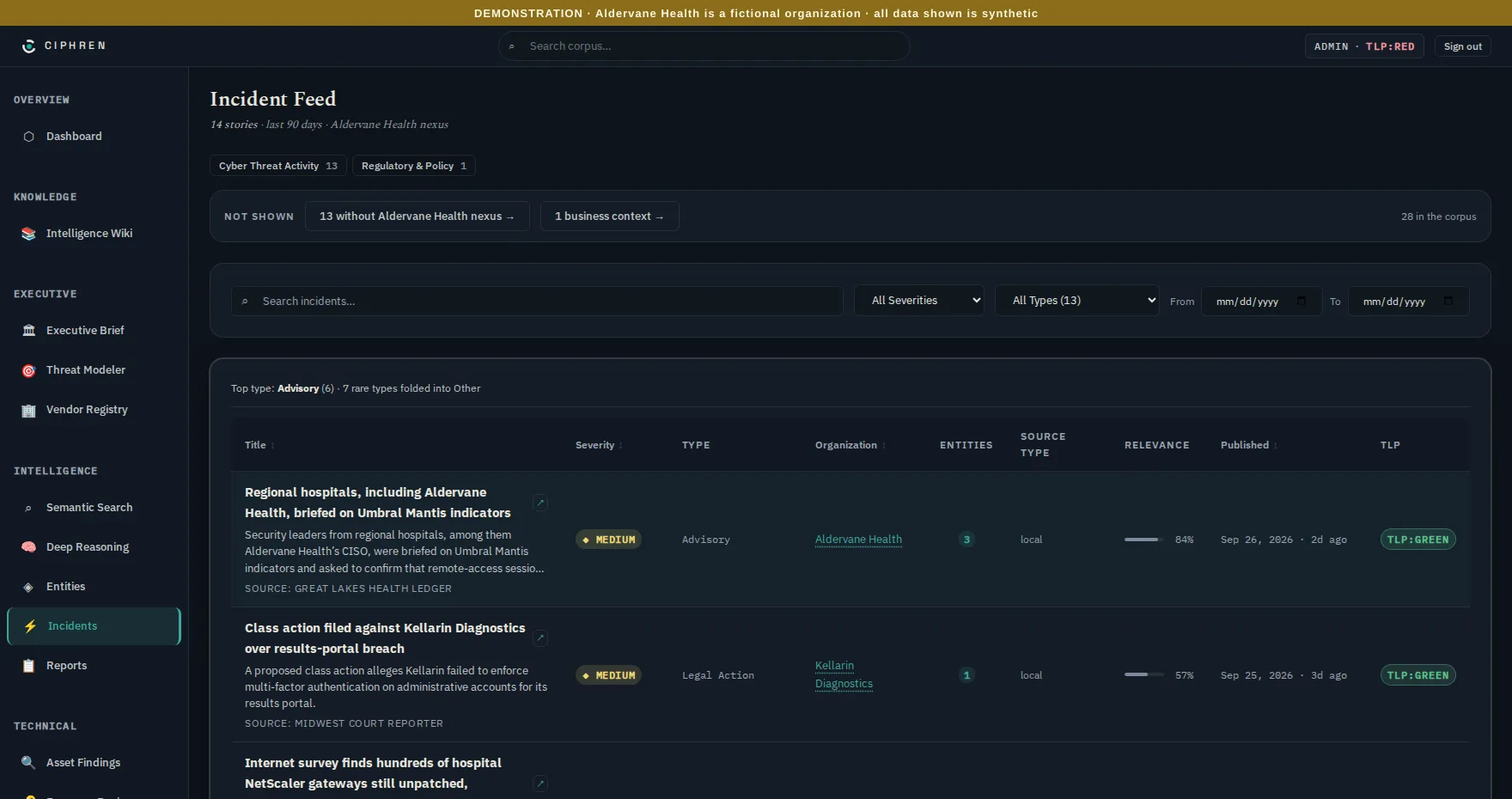Open external link for Kellarin class action story

[540, 638]
